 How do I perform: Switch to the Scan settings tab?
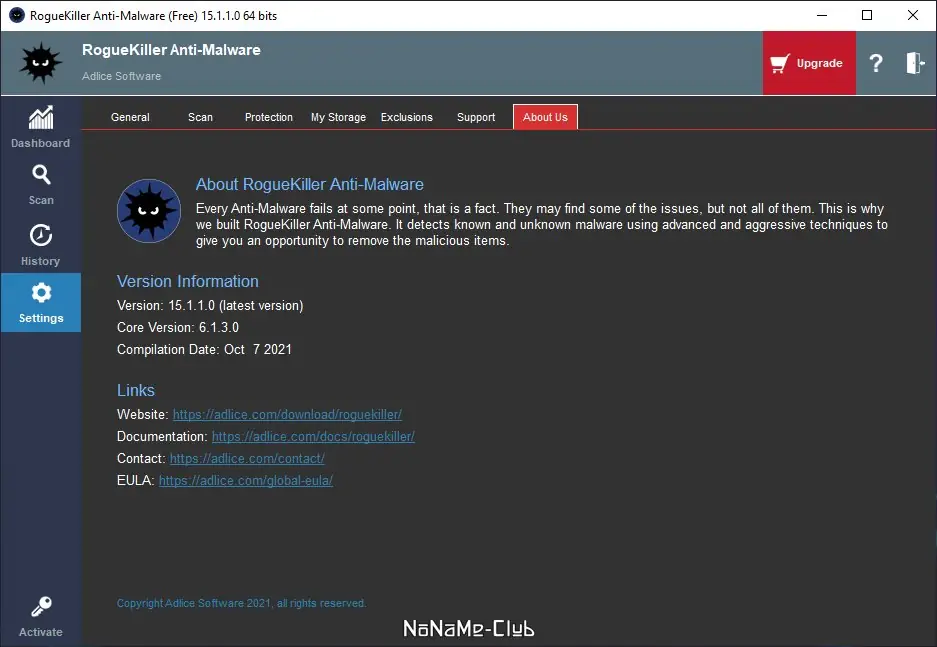pyautogui.click(x=200, y=117)
